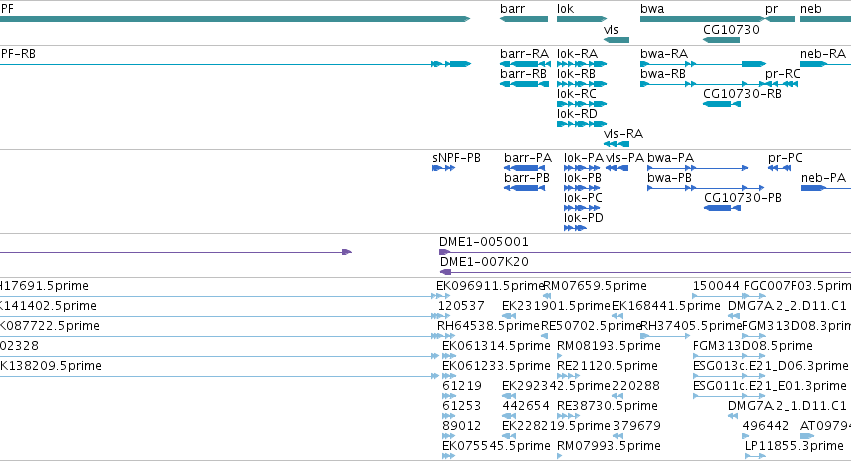Open the lok-RC transcript label
851x461 pixels.
pyautogui.click(x=577, y=94)
